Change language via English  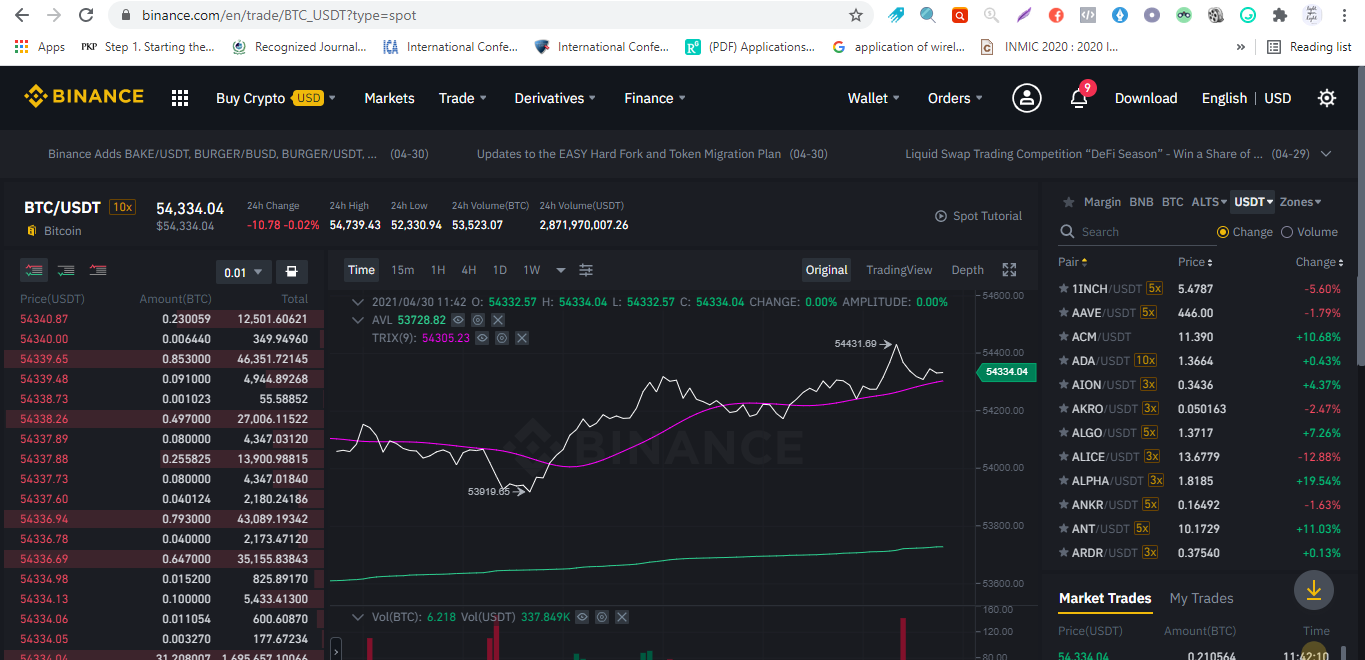(x=1225, y=98)
